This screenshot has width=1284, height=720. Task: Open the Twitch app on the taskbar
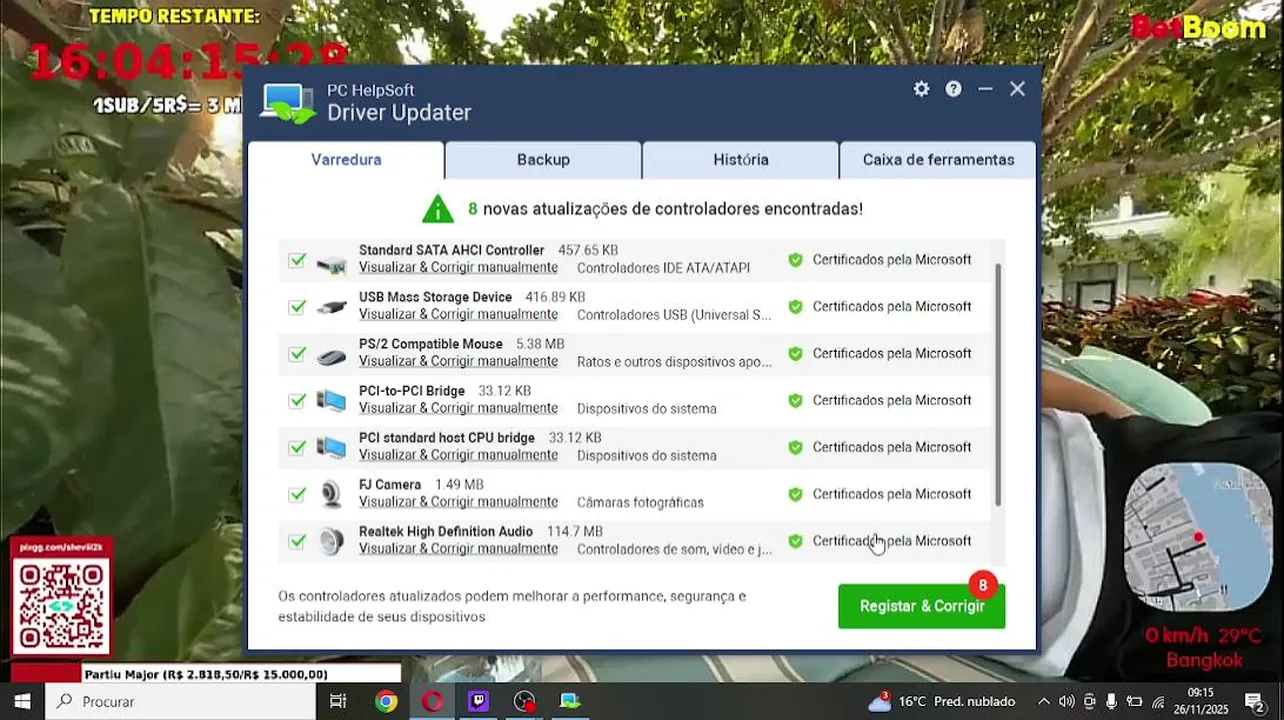[x=478, y=701]
